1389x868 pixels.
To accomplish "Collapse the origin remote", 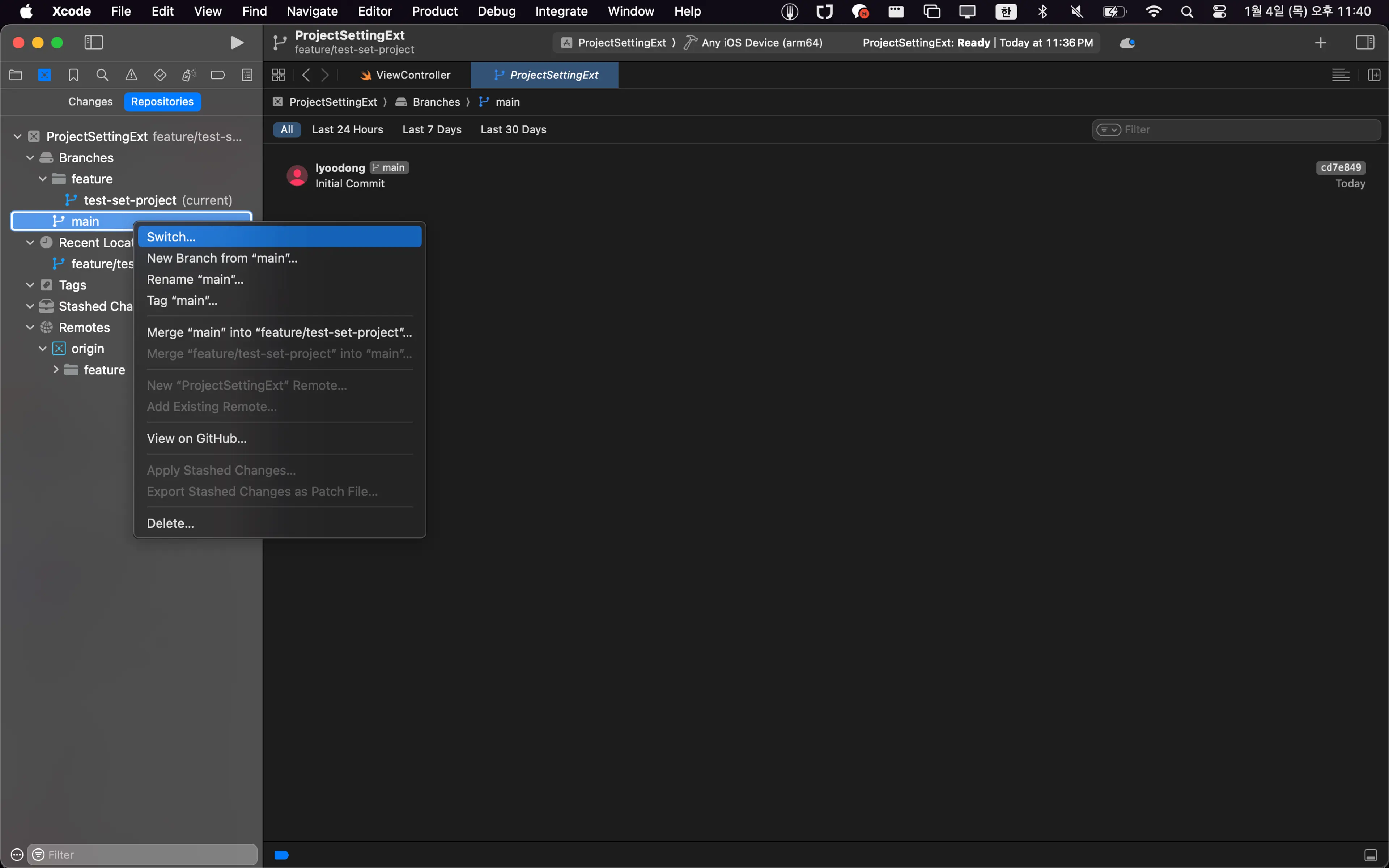I will 43,349.
